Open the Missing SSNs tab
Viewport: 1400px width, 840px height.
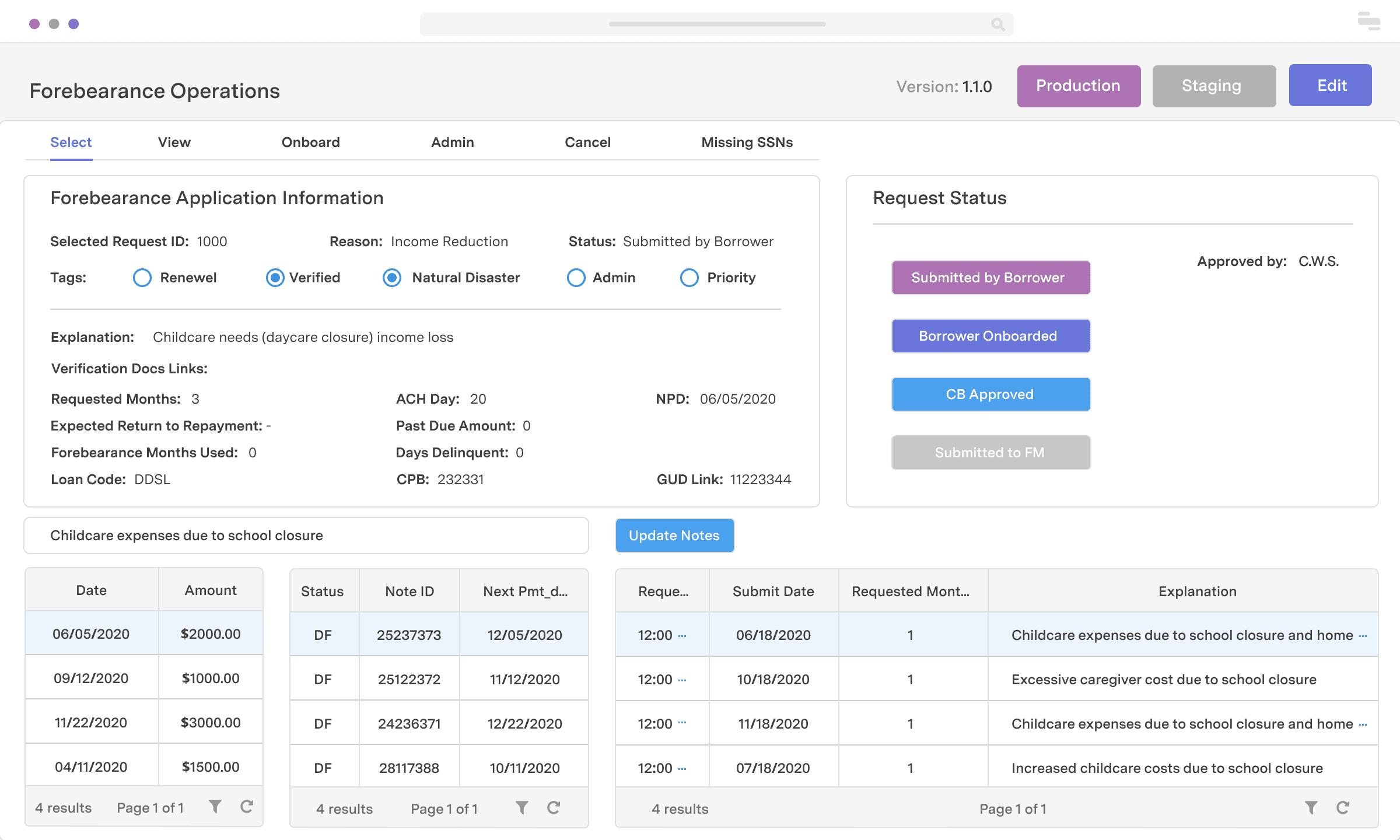pyautogui.click(x=747, y=142)
